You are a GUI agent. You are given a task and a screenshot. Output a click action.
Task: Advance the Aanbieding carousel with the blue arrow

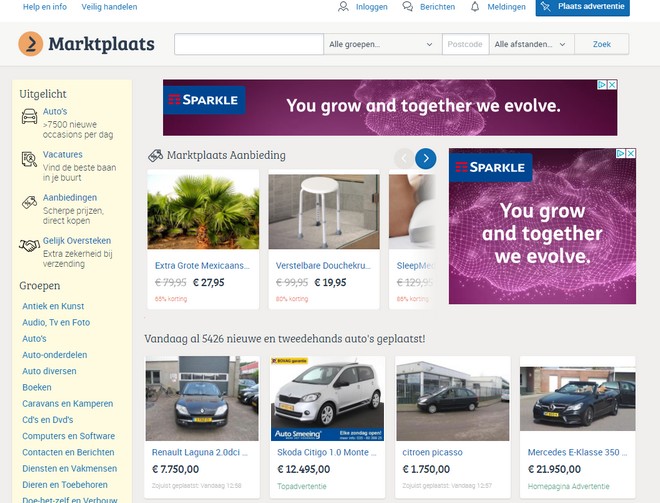coord(426,158)
